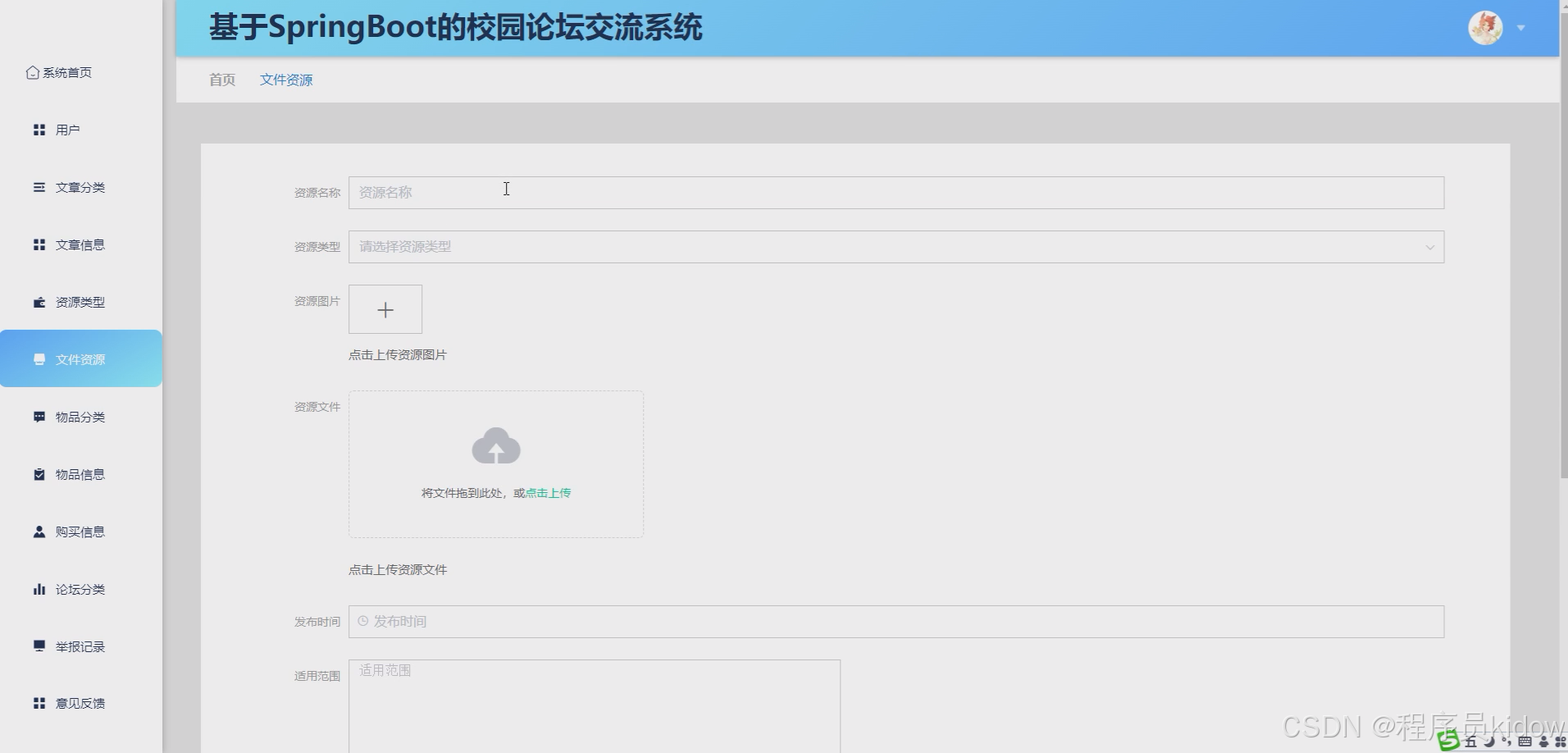Click the plus icon to upload 资源图片
1568x753 pixels.
[385, 309]
